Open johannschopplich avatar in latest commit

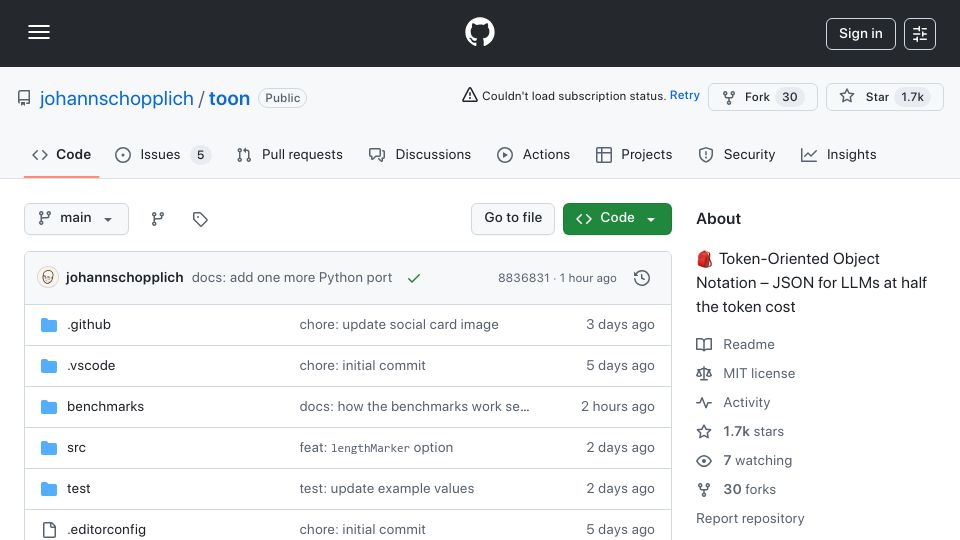(x=48, y=277)
